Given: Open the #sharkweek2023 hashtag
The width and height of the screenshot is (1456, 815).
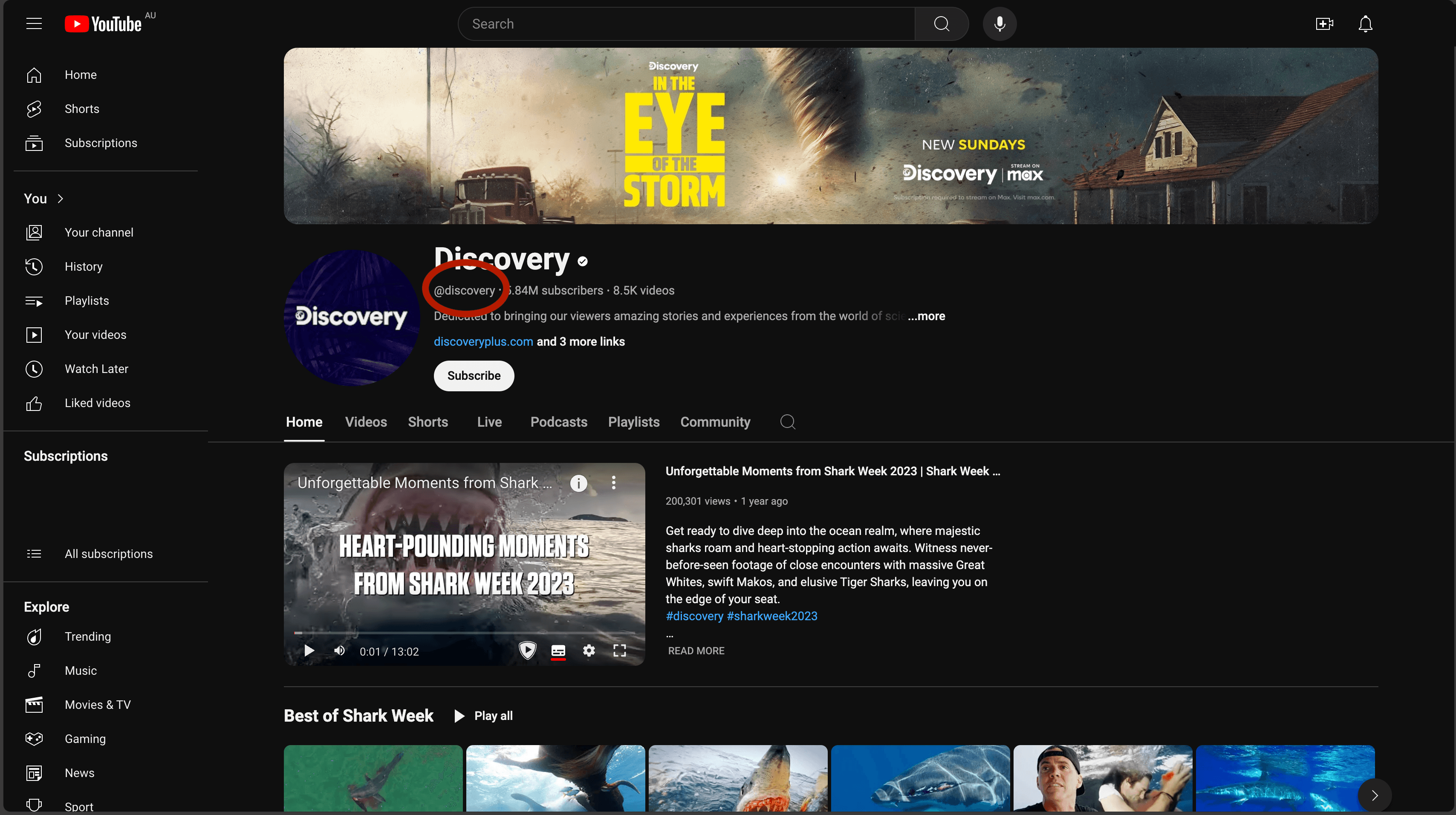Looking at the screenshot, I should (772, 616).
